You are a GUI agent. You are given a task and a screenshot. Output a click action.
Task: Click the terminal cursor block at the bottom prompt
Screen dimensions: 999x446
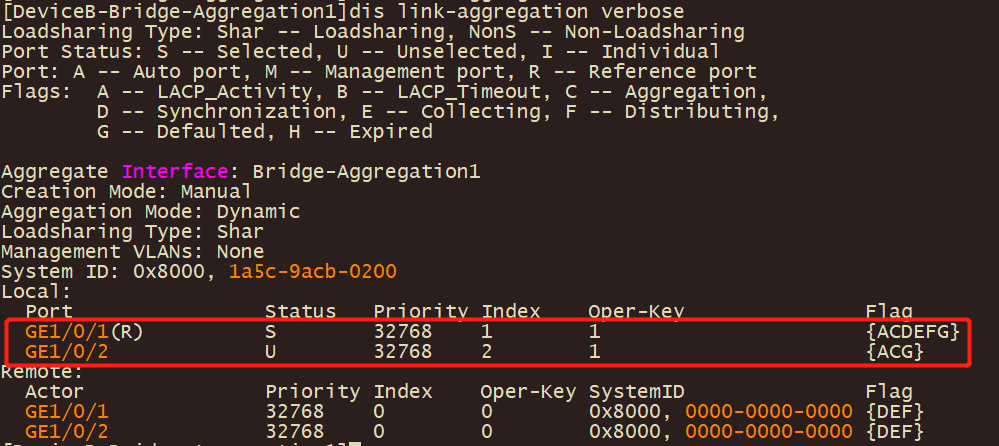[354, 442]
